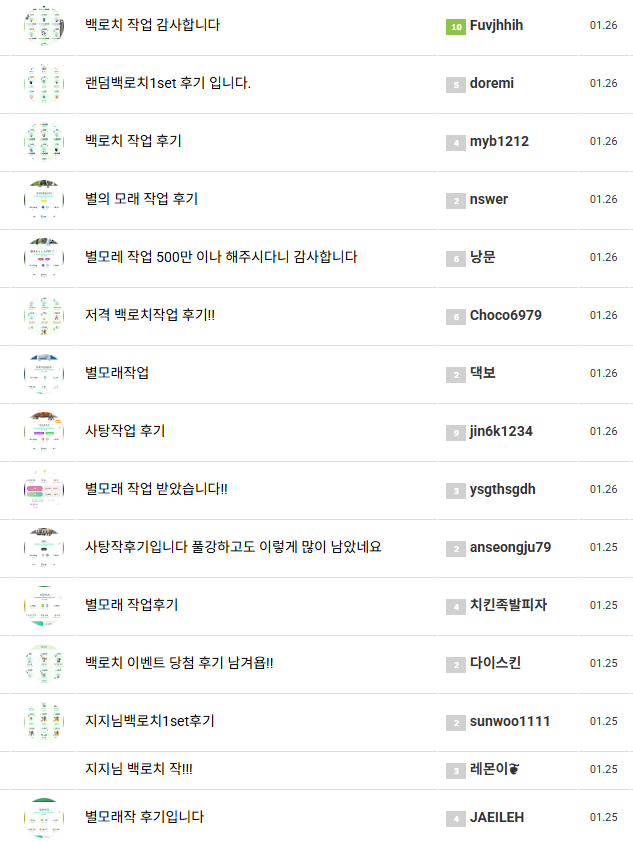The height and width of the screenshot is (842, 633).
Task: Click the level badge next to Choco6979
Action: click(x=456, y=316)
